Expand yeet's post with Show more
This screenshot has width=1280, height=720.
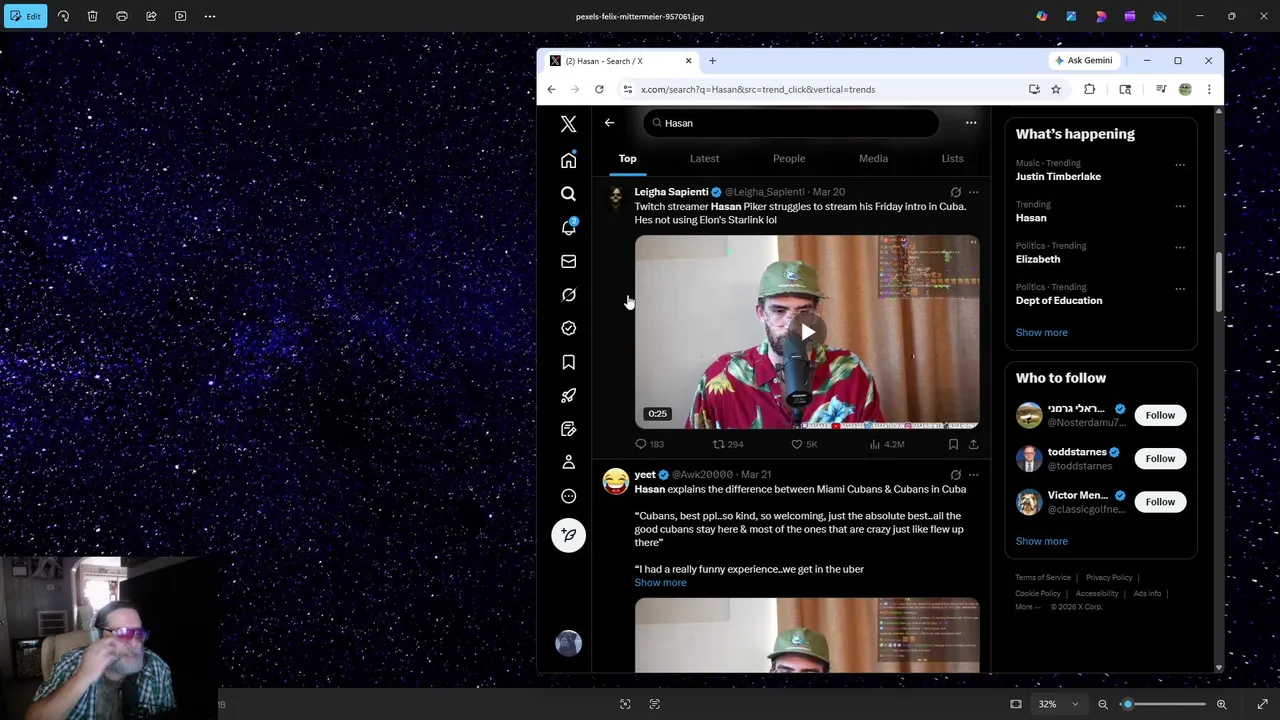click(660, 583)
